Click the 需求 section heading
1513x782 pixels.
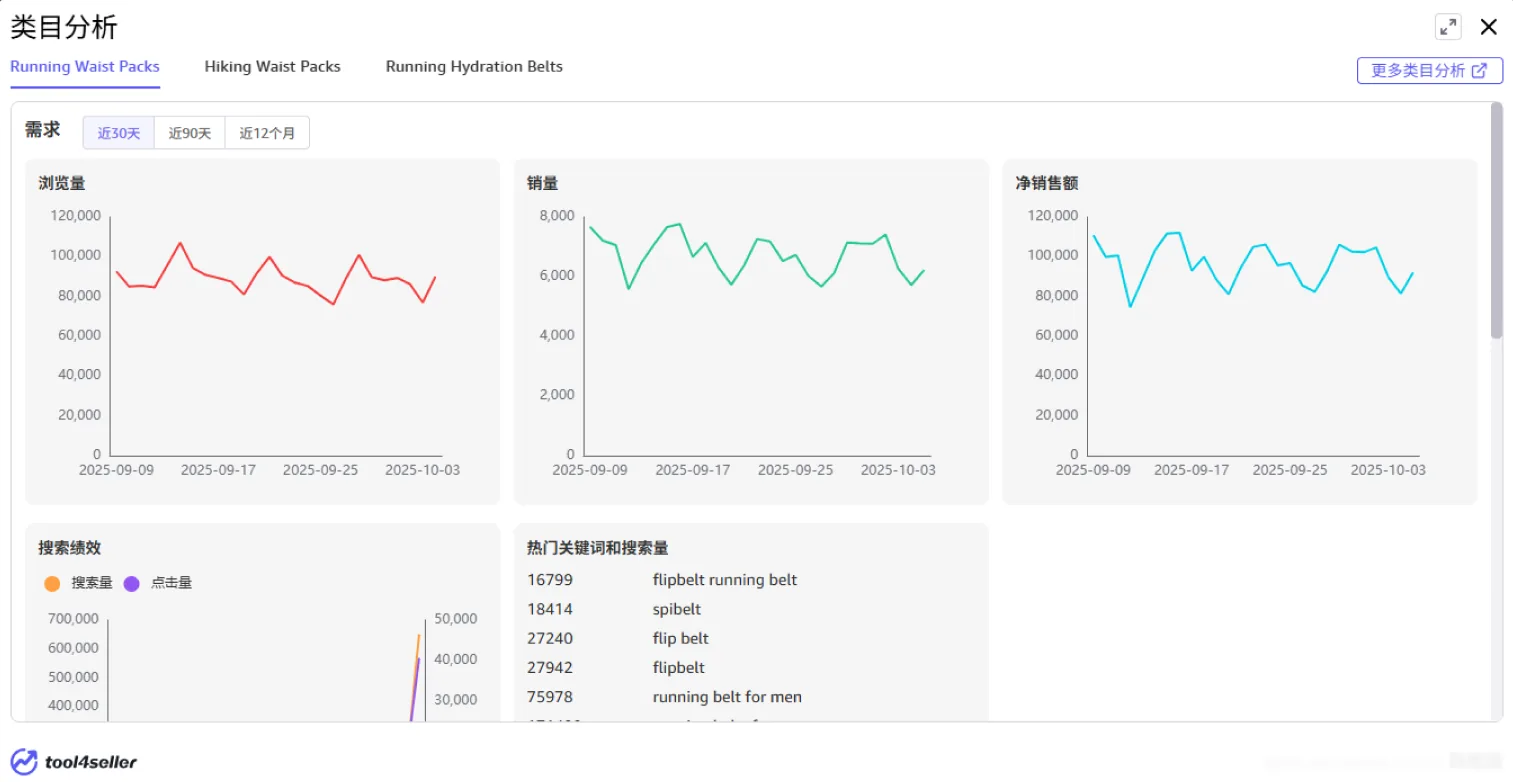click(x=43, y=130)
